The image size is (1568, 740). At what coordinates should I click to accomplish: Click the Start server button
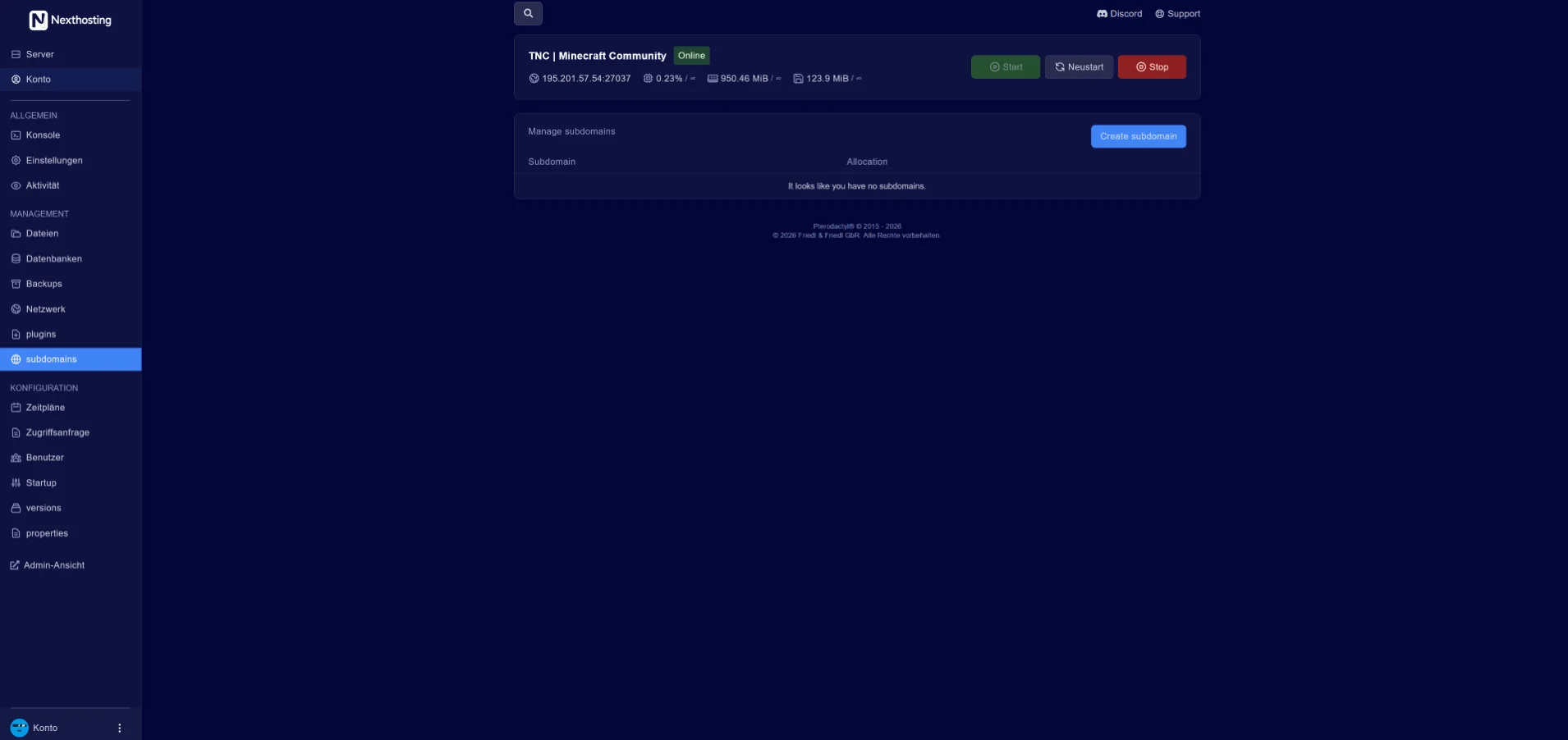(x=1006, y=67)
